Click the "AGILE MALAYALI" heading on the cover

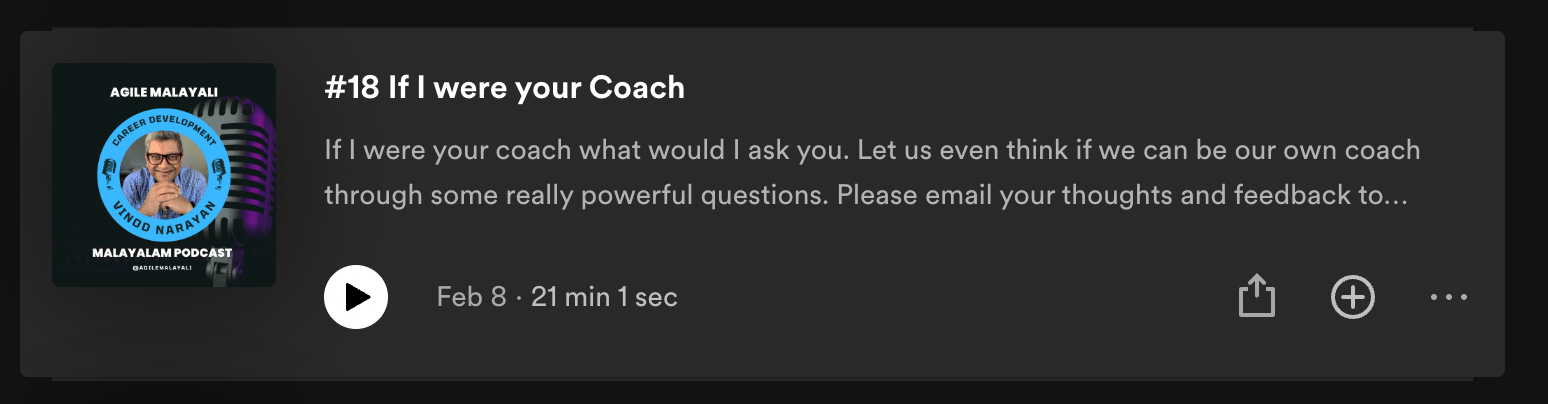point(163,92)
